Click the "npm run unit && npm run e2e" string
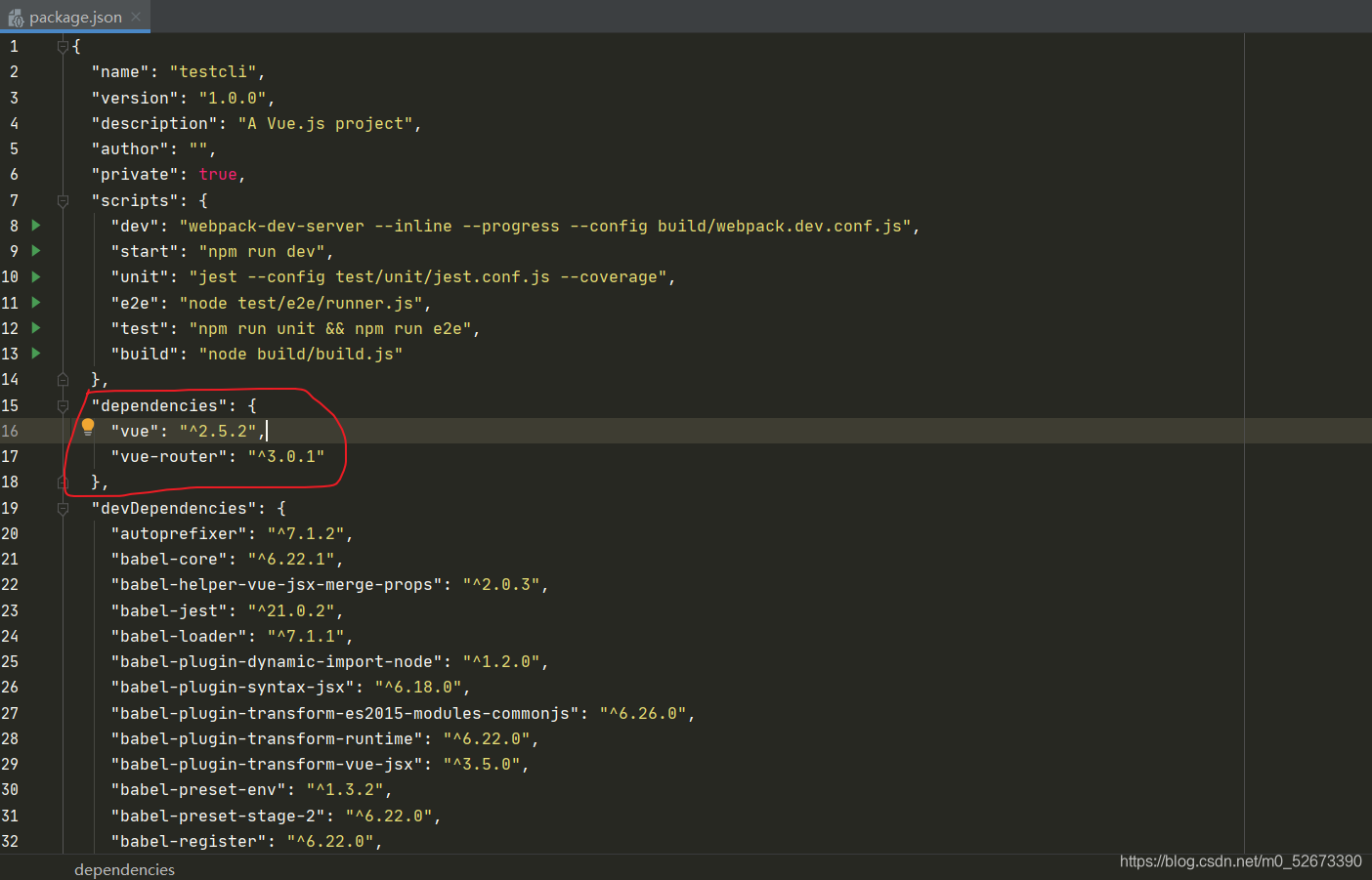This screenshot has width=1372, height=880. (330, 328)
